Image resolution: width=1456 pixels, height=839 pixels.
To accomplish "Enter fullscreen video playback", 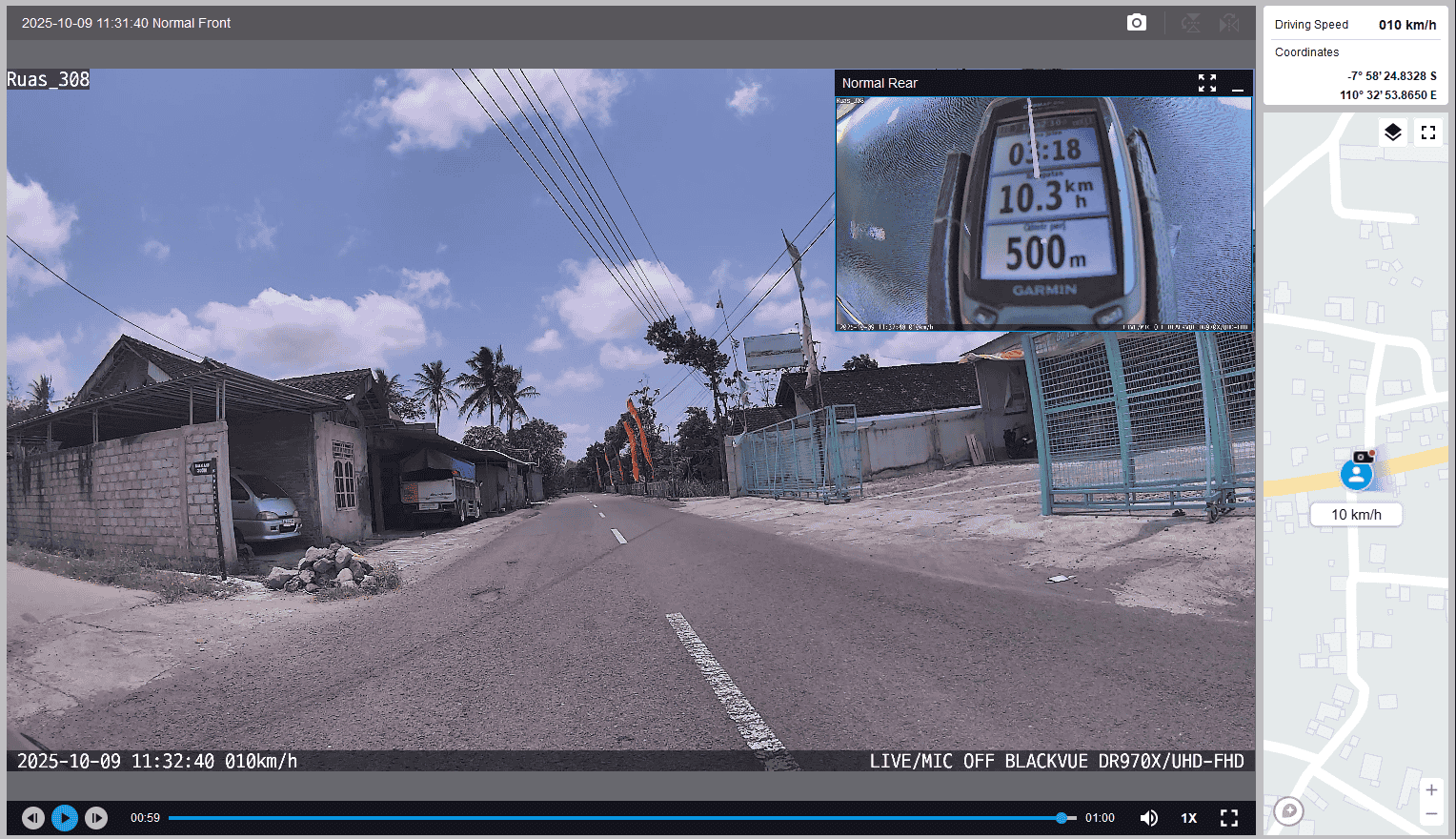I will [x=1229, y=818].
